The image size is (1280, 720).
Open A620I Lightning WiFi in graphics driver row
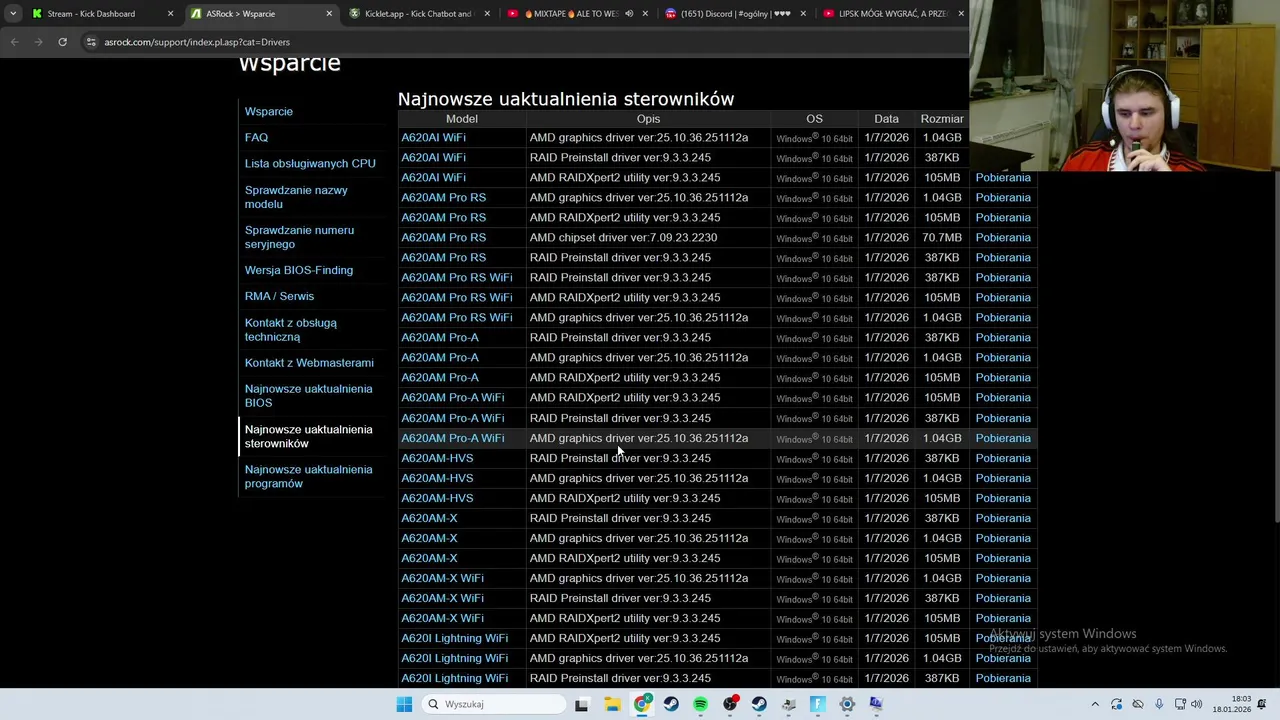pyautogui.click(x=454, y=658)
